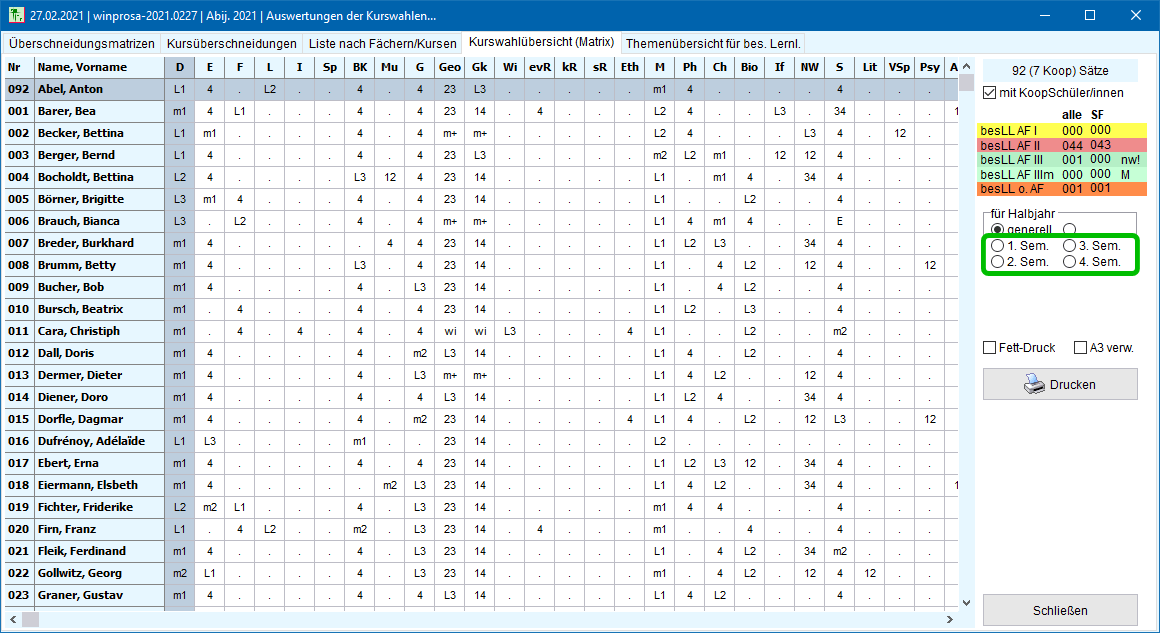
Task: Click the vertical scrollbar down arrow
Action: pos(966,602)
